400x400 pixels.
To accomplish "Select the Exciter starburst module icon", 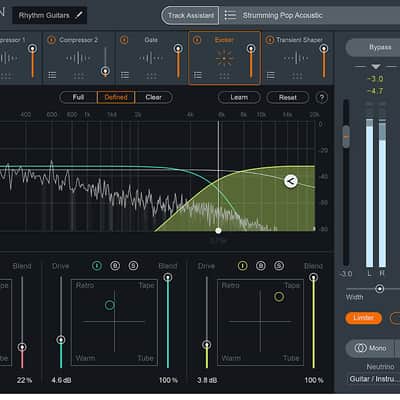I will click(224, 58).
